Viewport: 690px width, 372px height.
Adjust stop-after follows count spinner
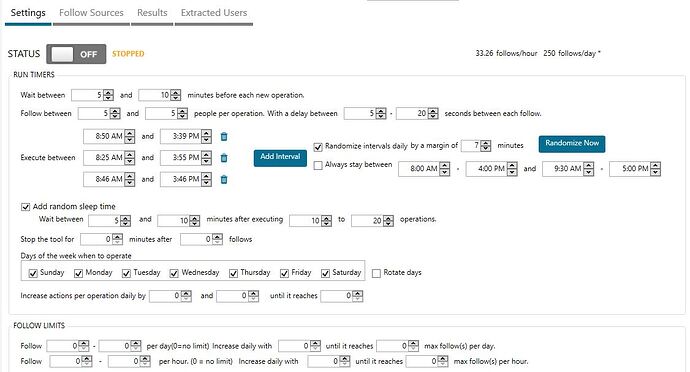(202, 239)
